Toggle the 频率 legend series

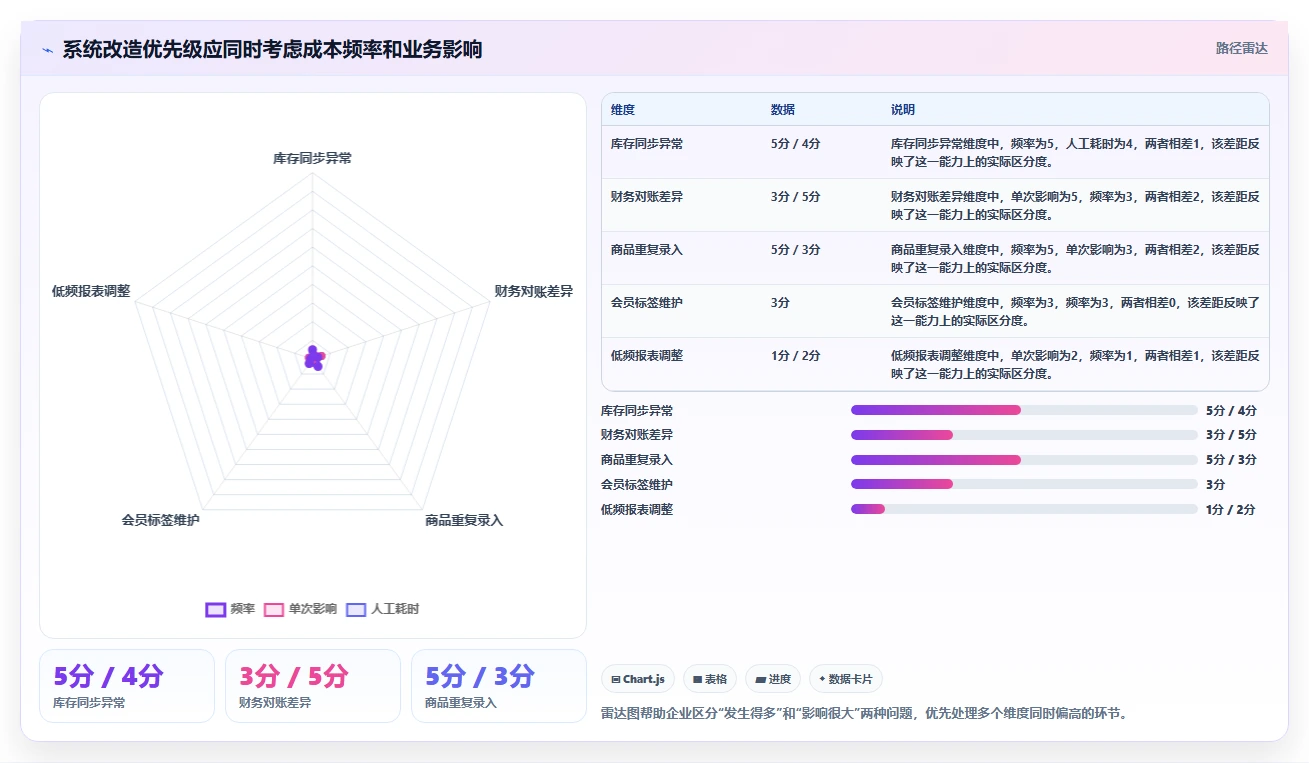pyautogui.click(x=230, y=609)
